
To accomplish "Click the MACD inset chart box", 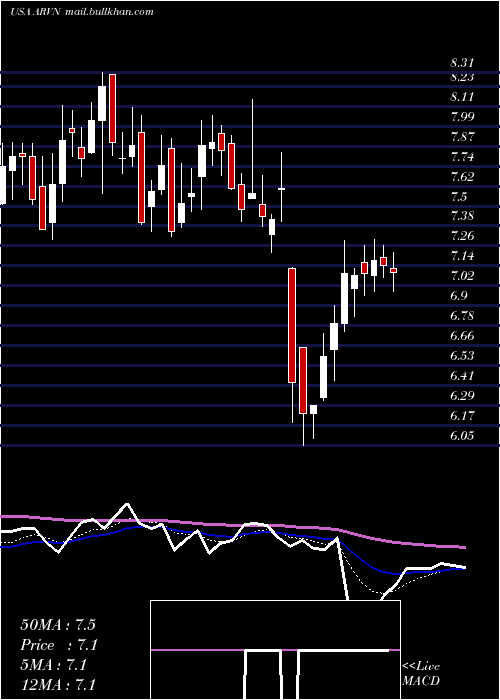I will coord(275,650).
